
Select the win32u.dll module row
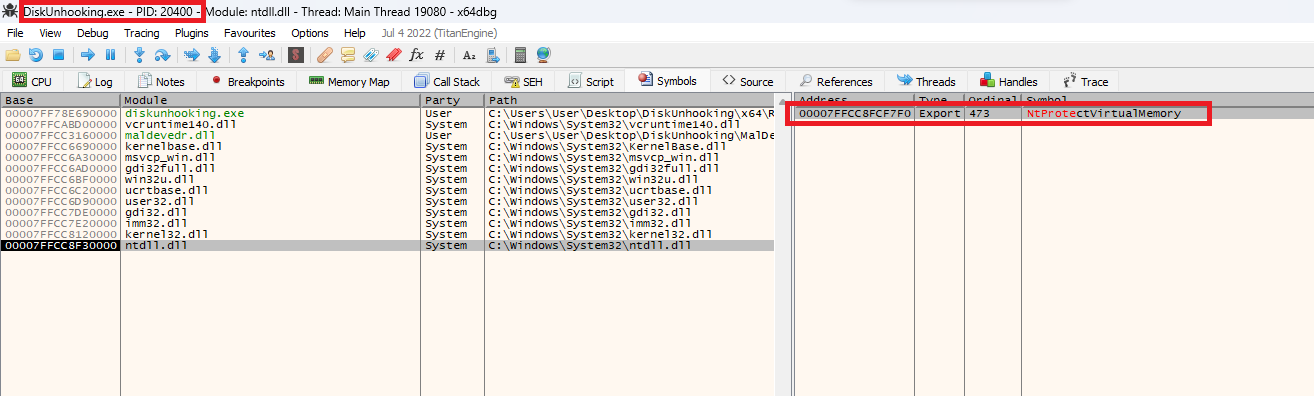tap(387, 179)
